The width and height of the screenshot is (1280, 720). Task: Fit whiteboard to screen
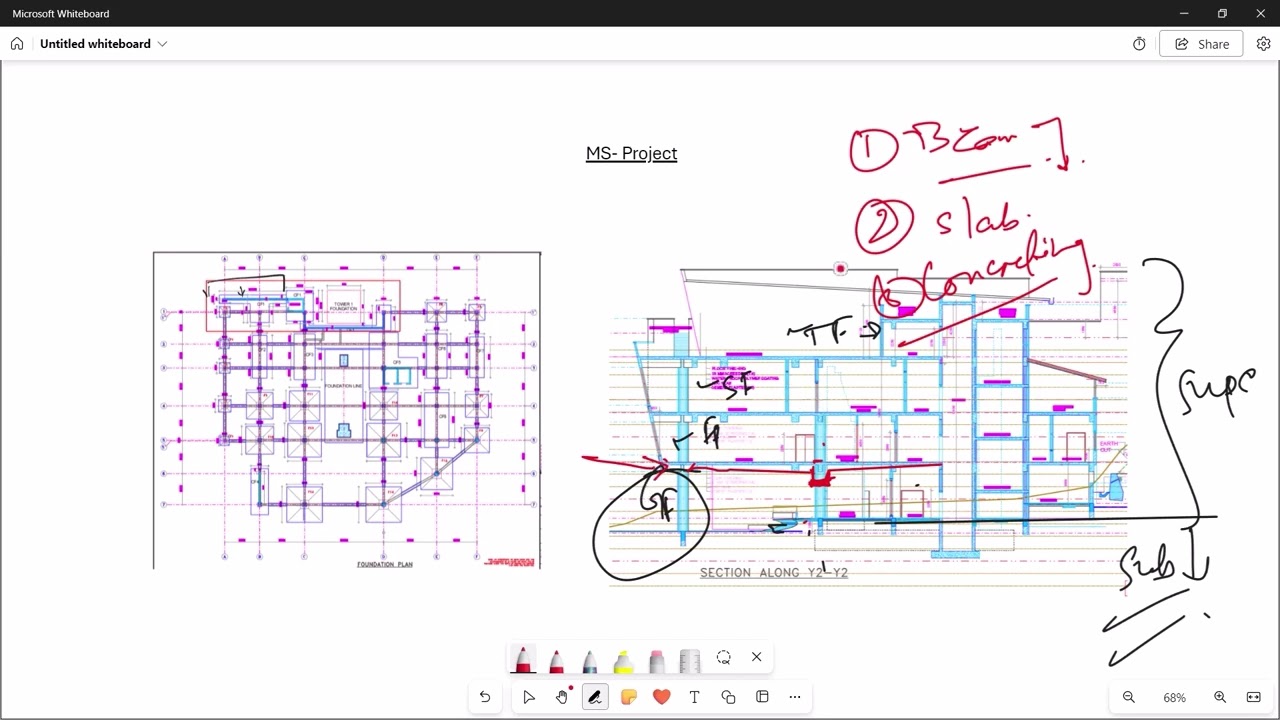pos(1253,697)
